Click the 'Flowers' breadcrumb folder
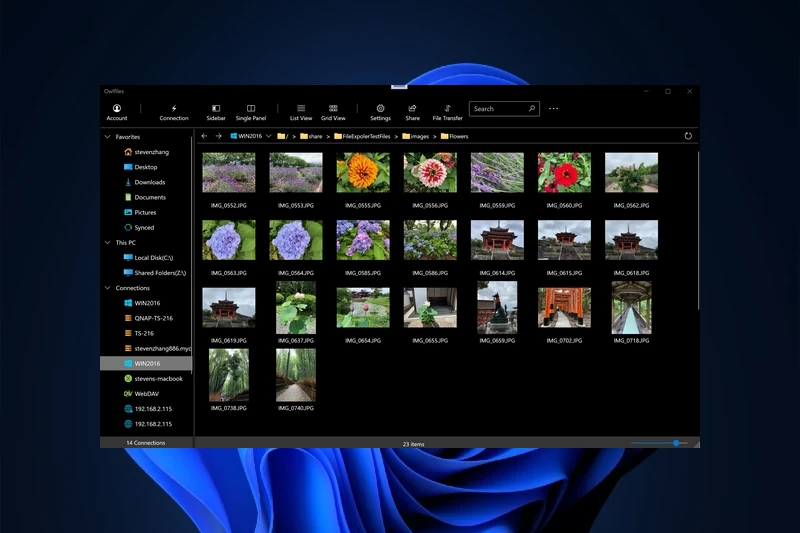The image size is (800, 533). (x=454, y=136)
